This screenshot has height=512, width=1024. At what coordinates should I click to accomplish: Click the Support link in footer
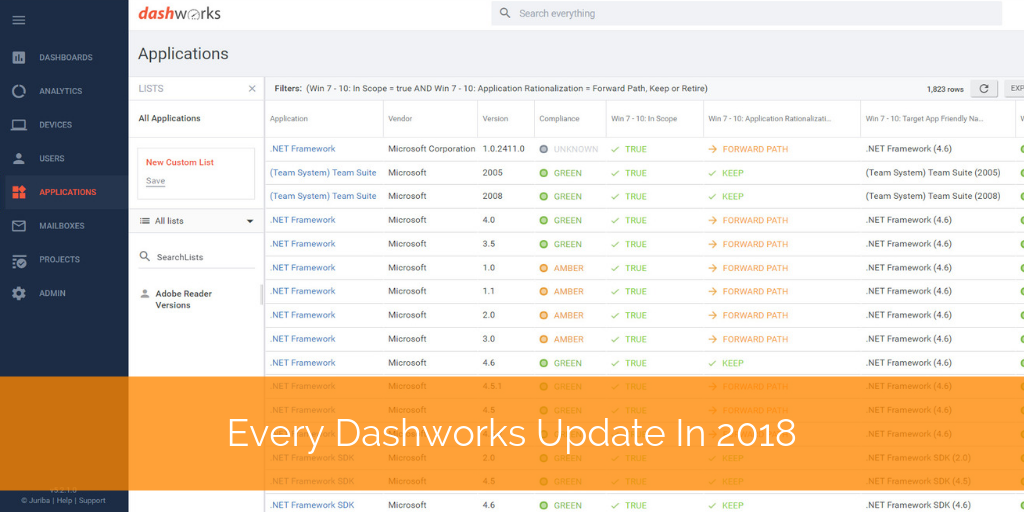click(x=92, y=501)
